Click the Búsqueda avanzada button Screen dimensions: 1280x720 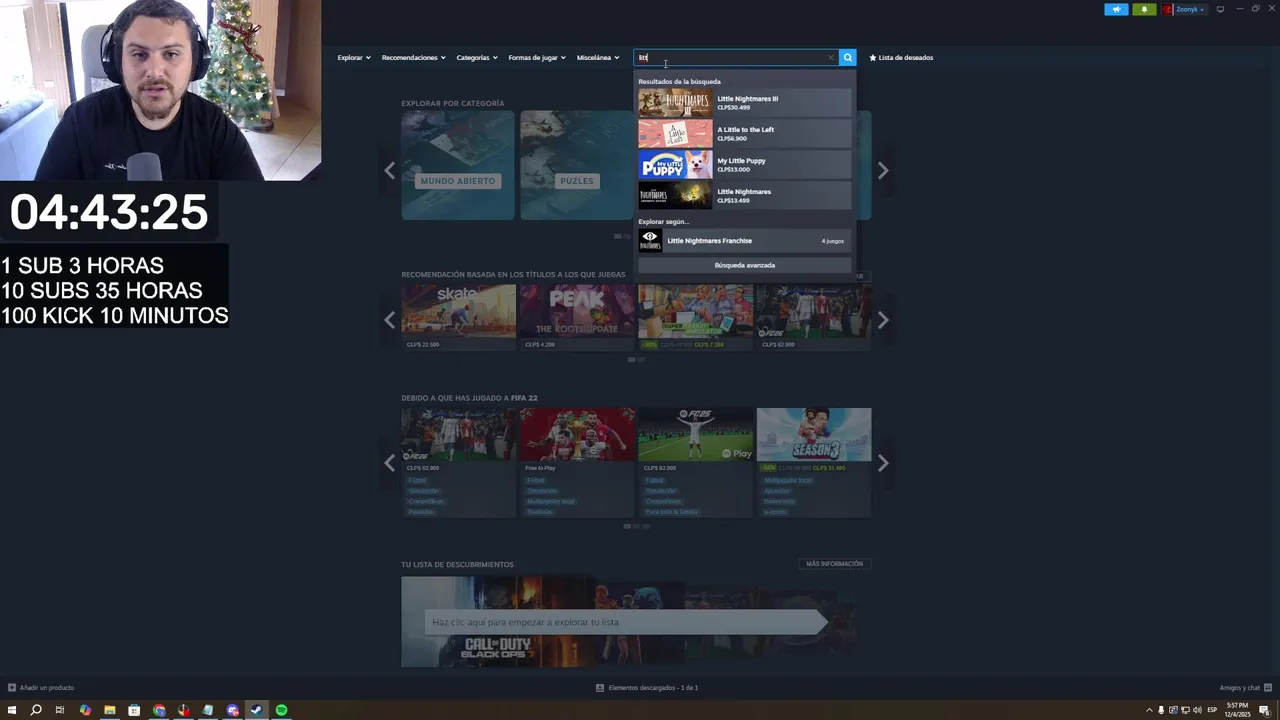(745, 265)
